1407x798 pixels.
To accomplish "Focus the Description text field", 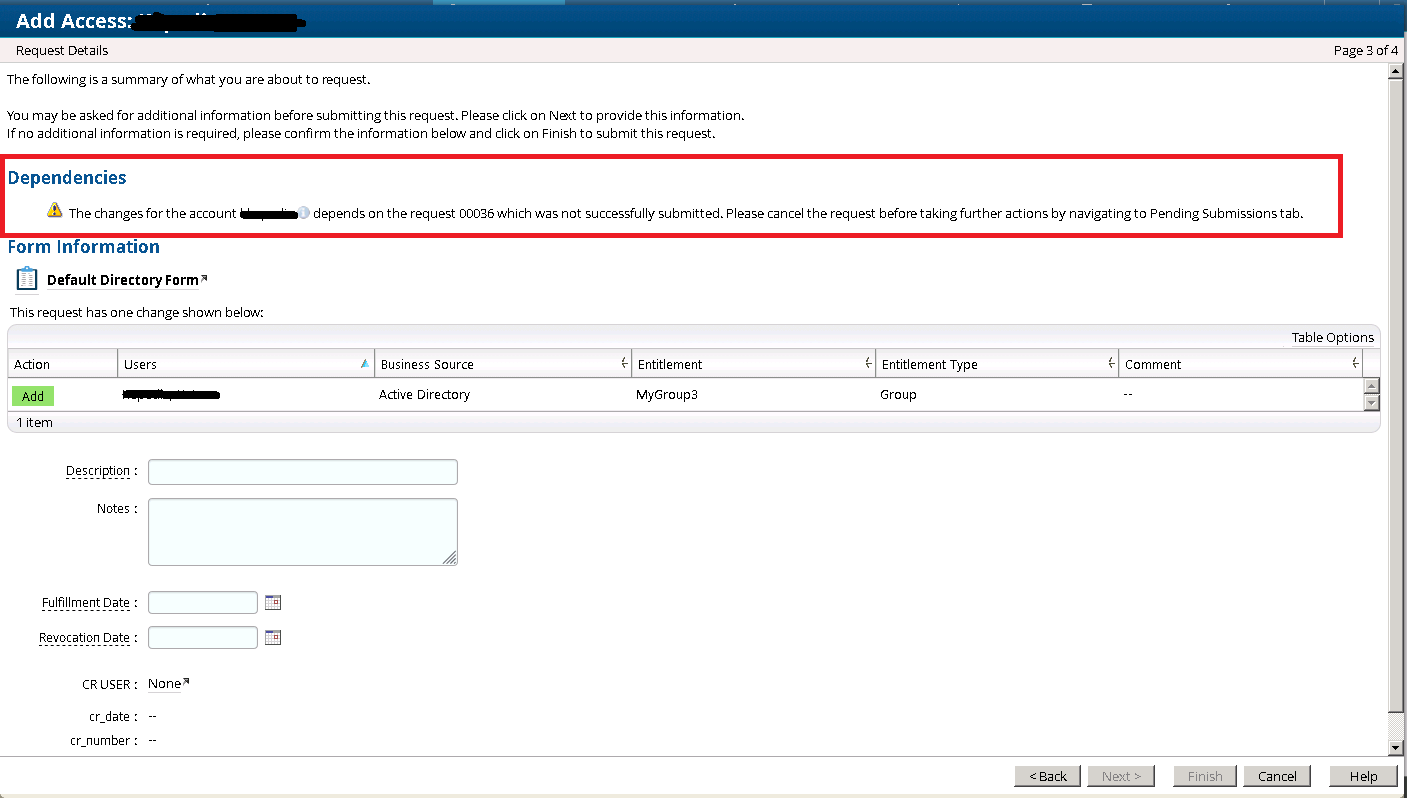I will (x=302, y=472).
